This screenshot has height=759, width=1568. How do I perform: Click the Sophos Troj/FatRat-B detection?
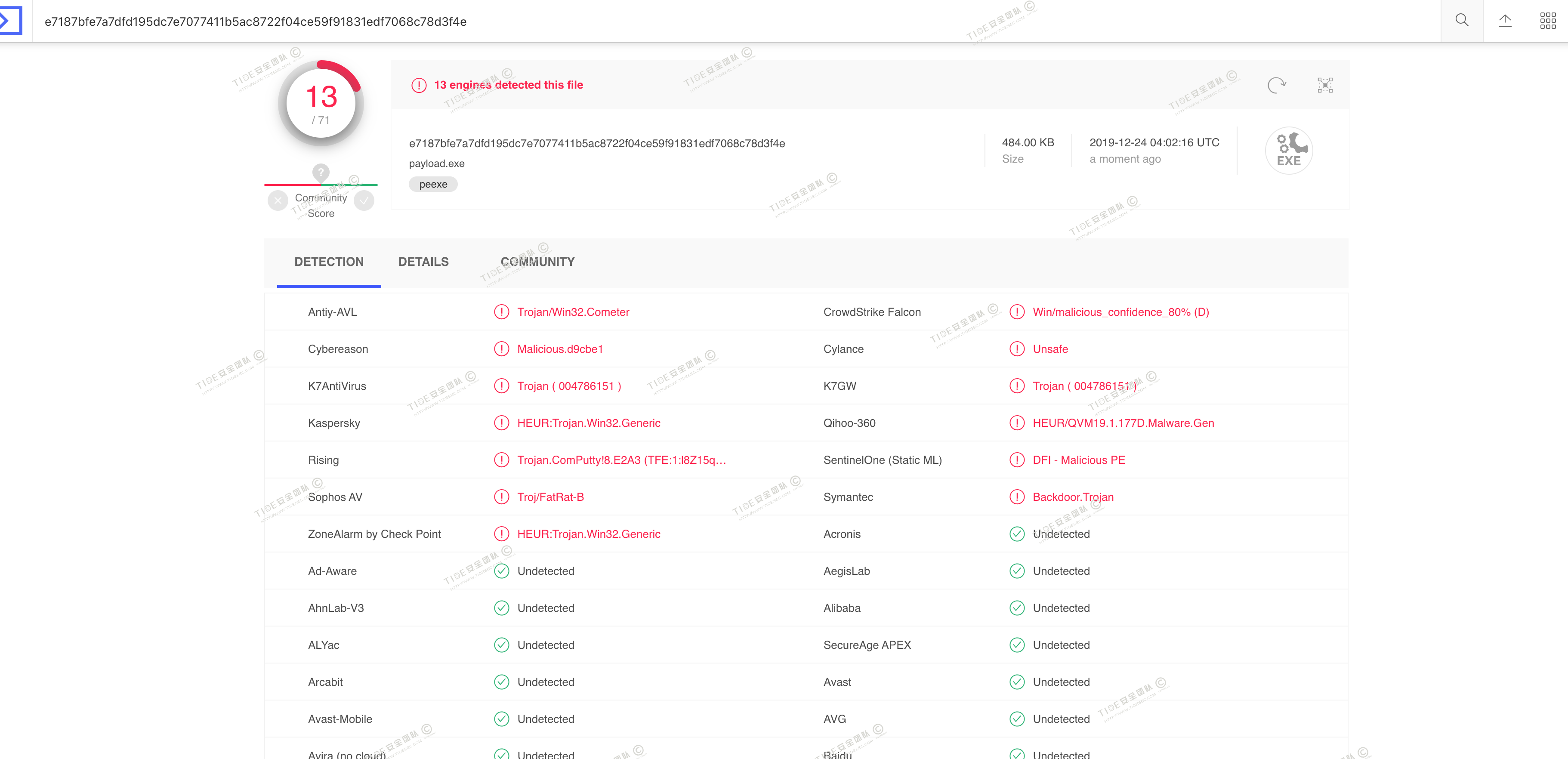coord(550,497)
